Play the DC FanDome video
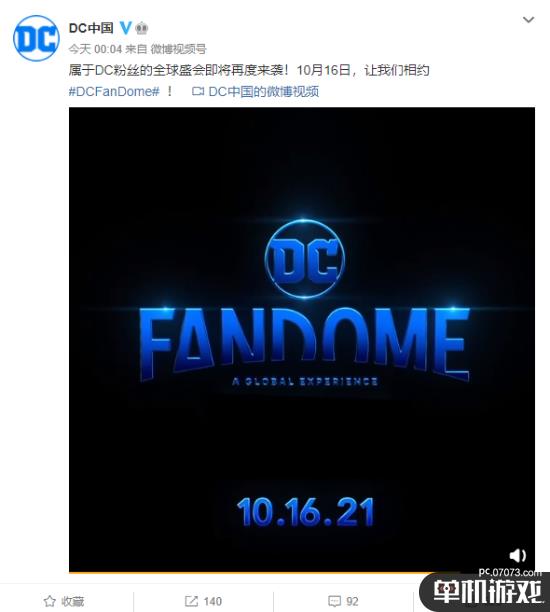550x612 pixels. pyautogui.click(x=302, y=340)
